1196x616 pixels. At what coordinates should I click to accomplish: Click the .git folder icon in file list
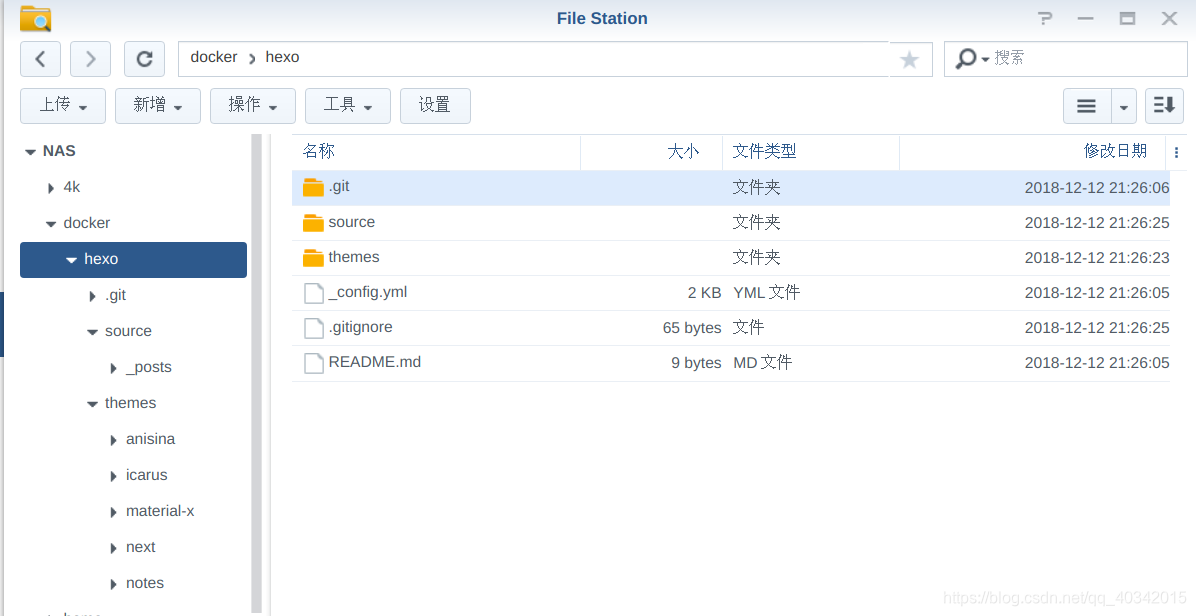[313, 188]
